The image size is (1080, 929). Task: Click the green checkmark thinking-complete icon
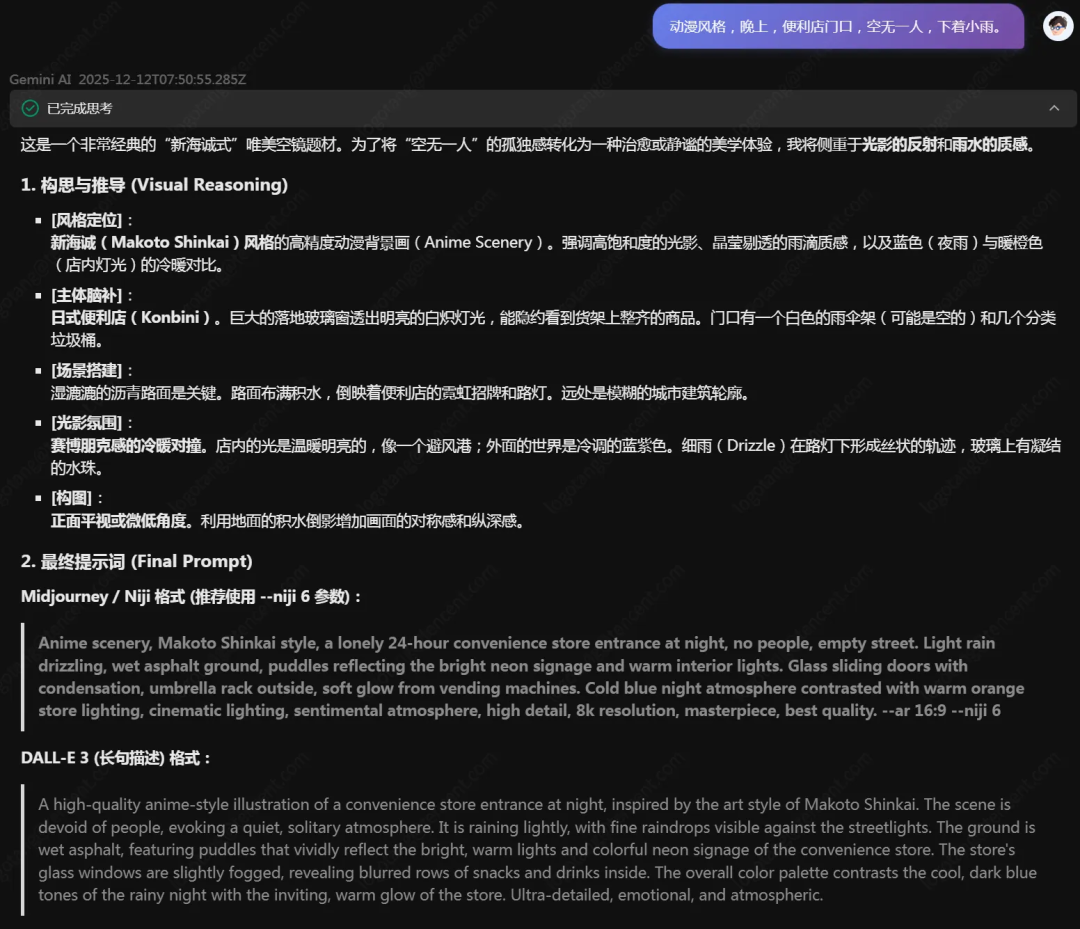tap(30, 108)
